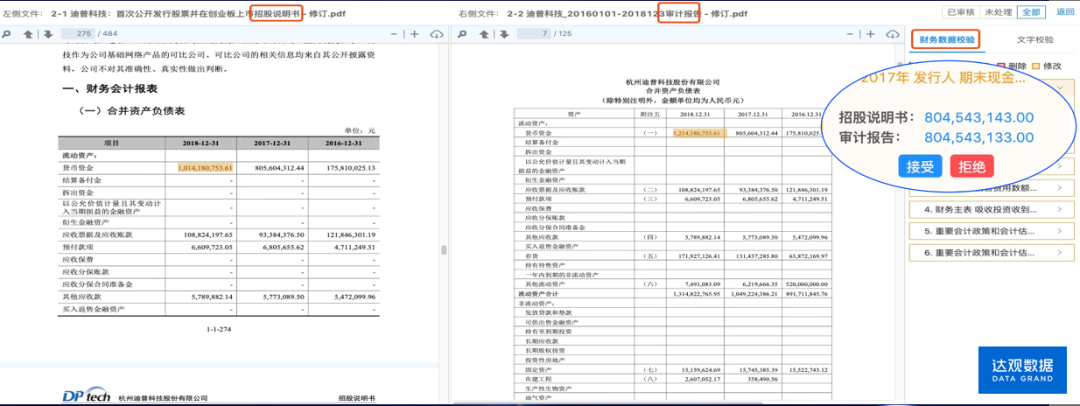
Task: Download the left prospectus PDF
Action: tap(437, 34)
